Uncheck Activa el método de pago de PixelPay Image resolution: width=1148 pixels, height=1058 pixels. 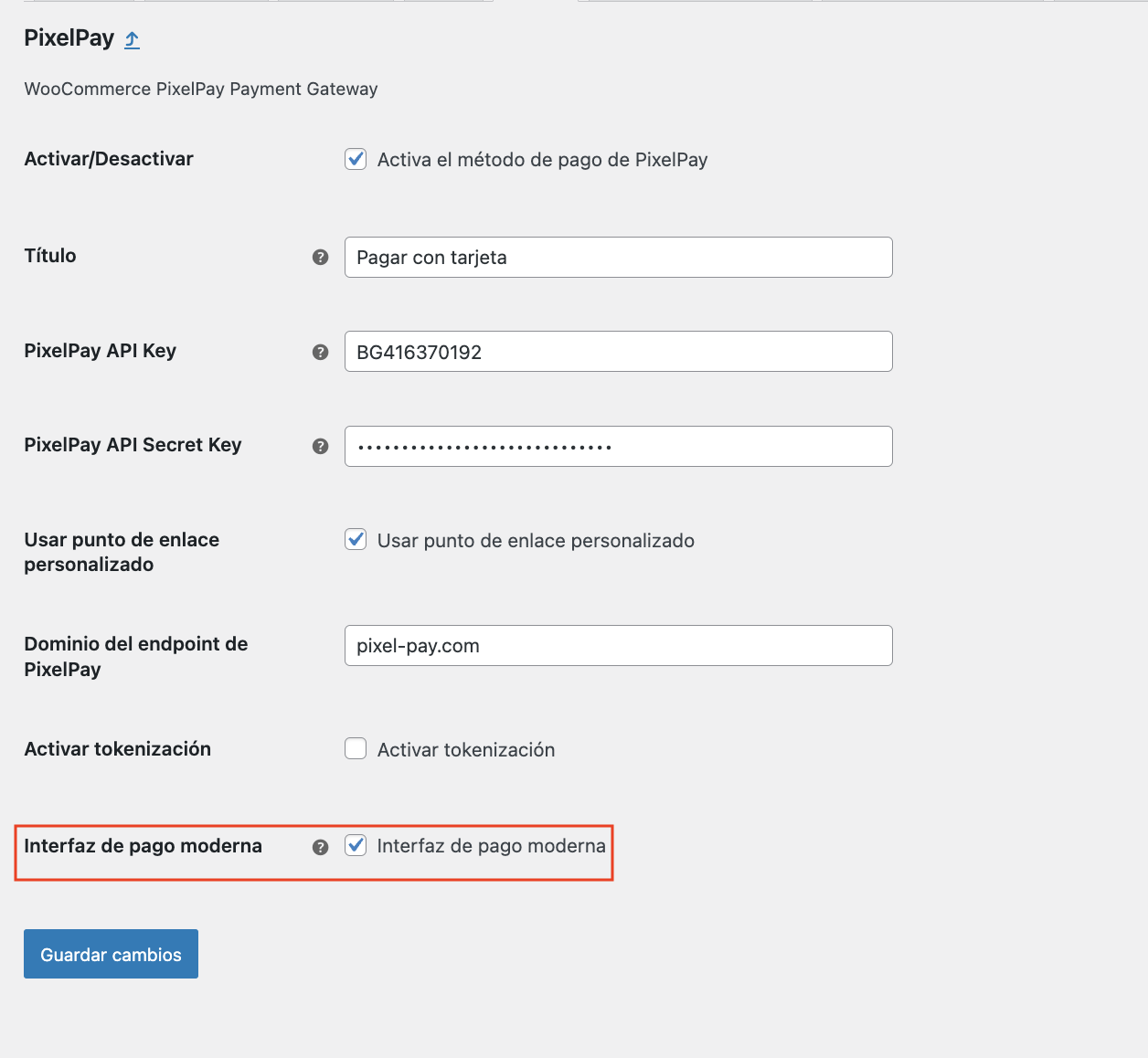pos(356,159)
